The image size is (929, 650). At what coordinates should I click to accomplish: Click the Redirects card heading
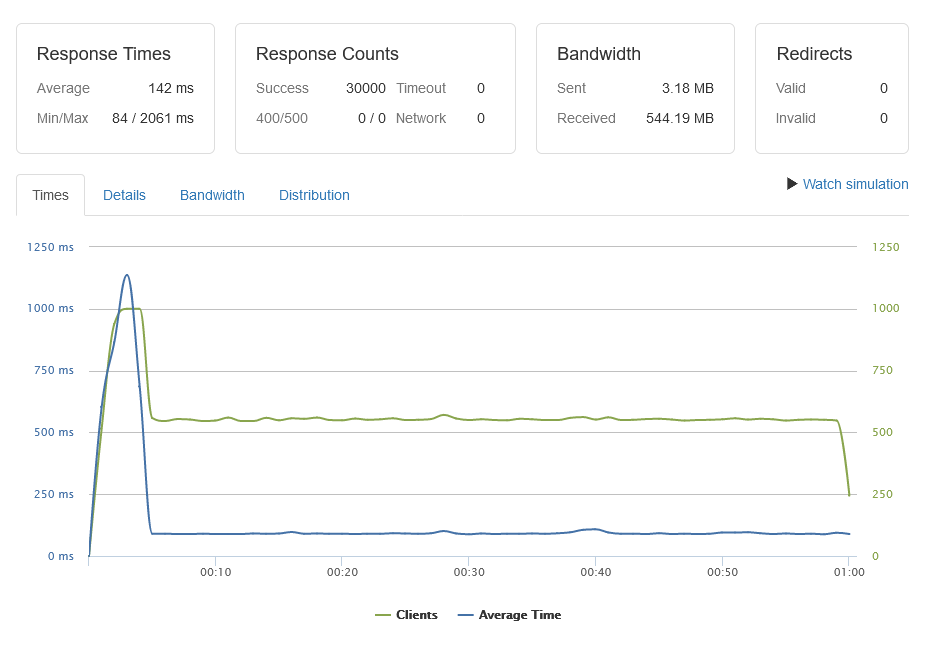pyautogui.click(x=814, y=54)
